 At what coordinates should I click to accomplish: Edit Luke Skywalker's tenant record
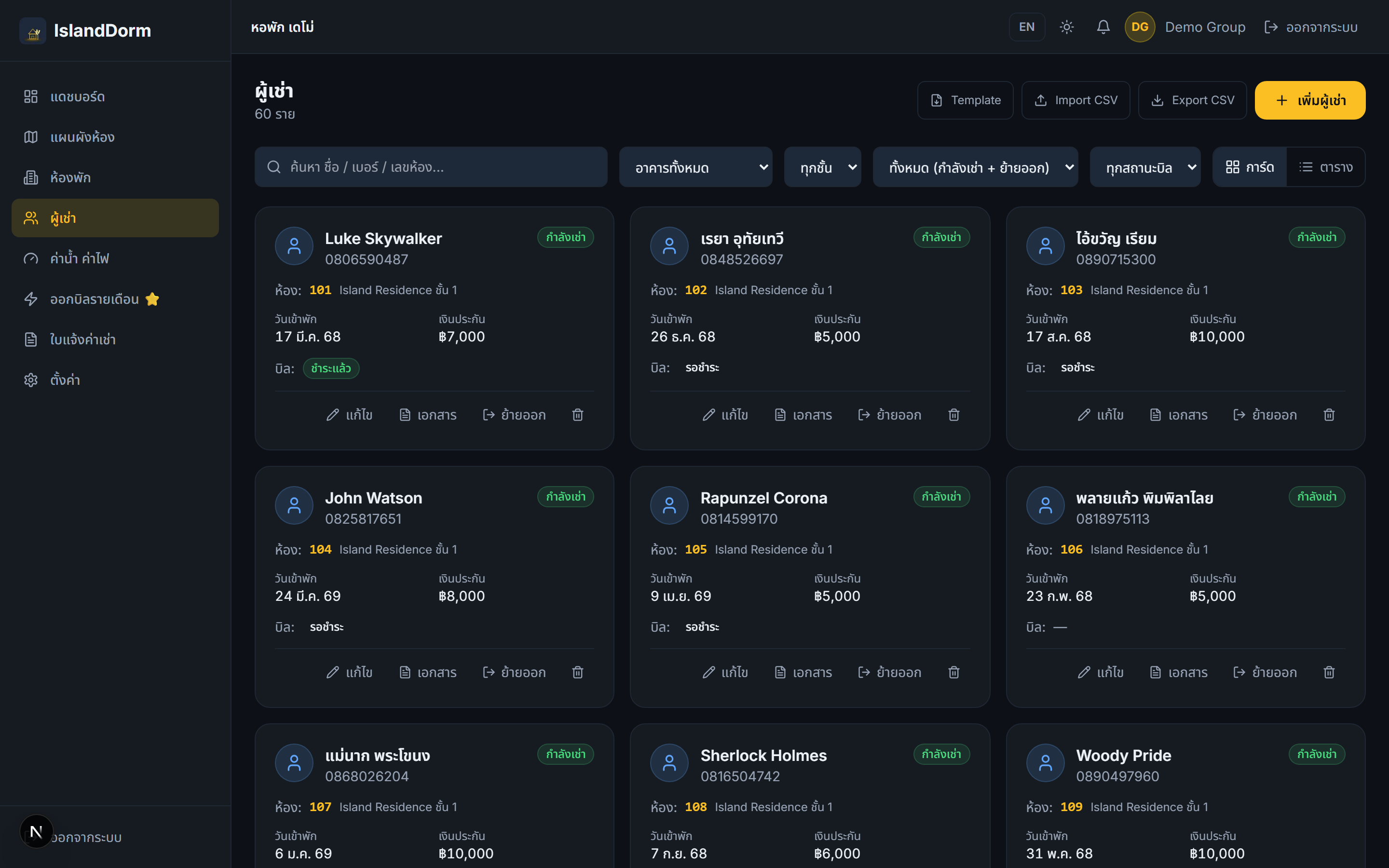[349, 415]
